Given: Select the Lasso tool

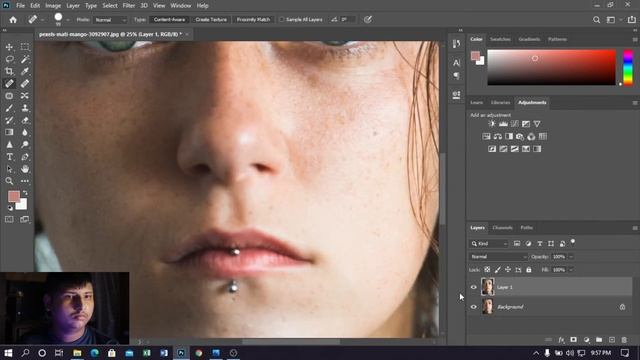Looking at the screenshot, I should [9, 59].
